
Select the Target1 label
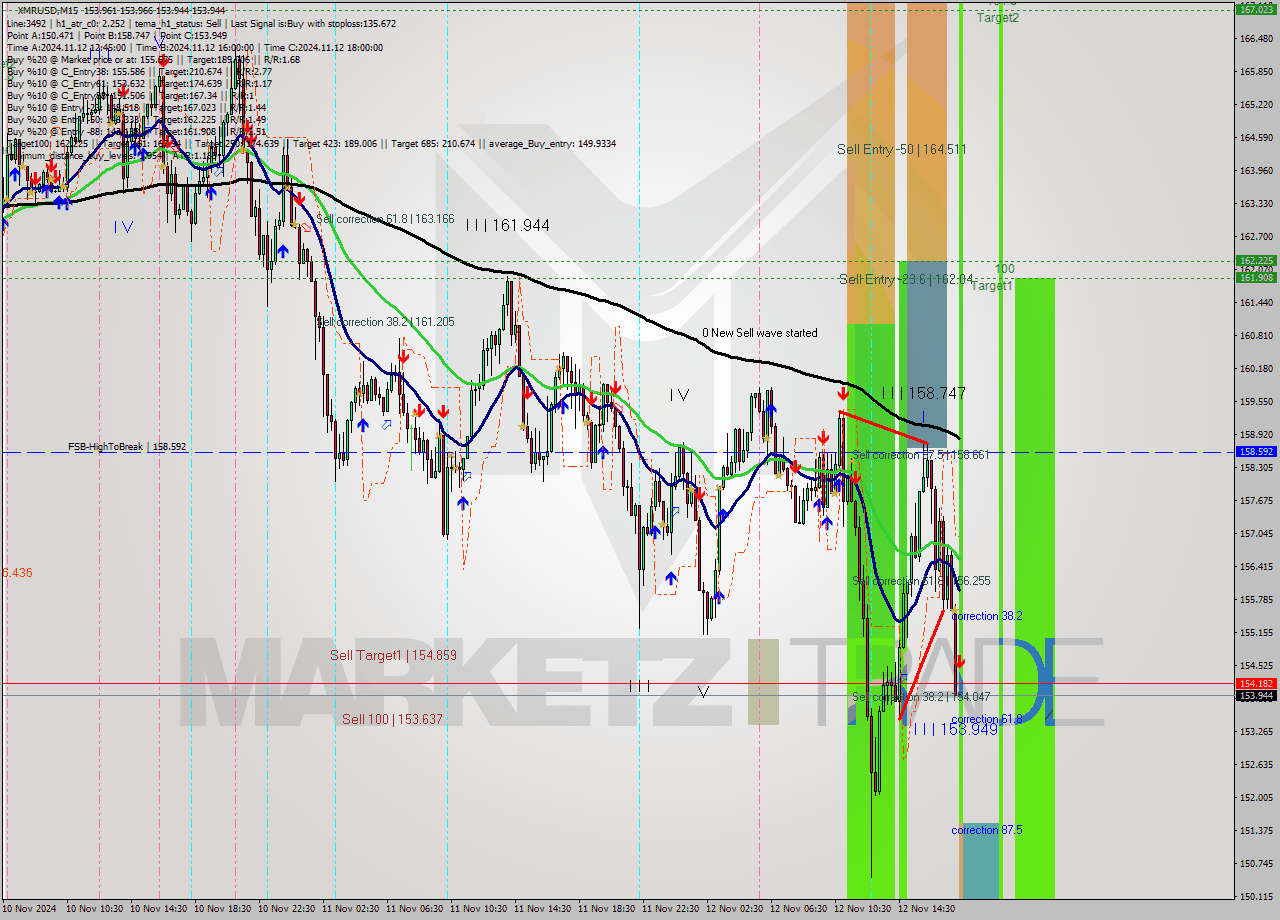[993, 286]
